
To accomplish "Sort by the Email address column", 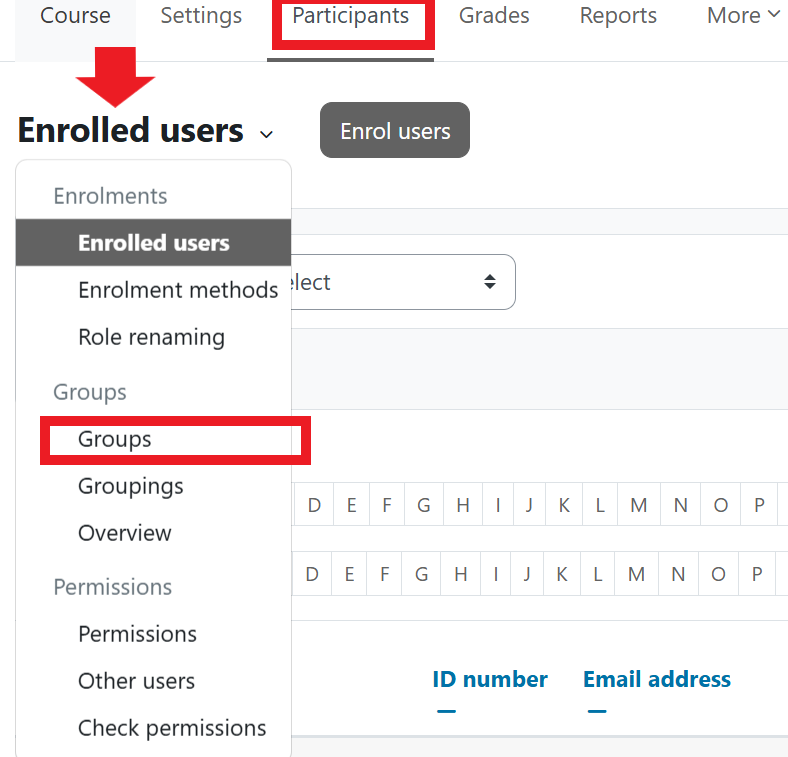I will 657,680.
